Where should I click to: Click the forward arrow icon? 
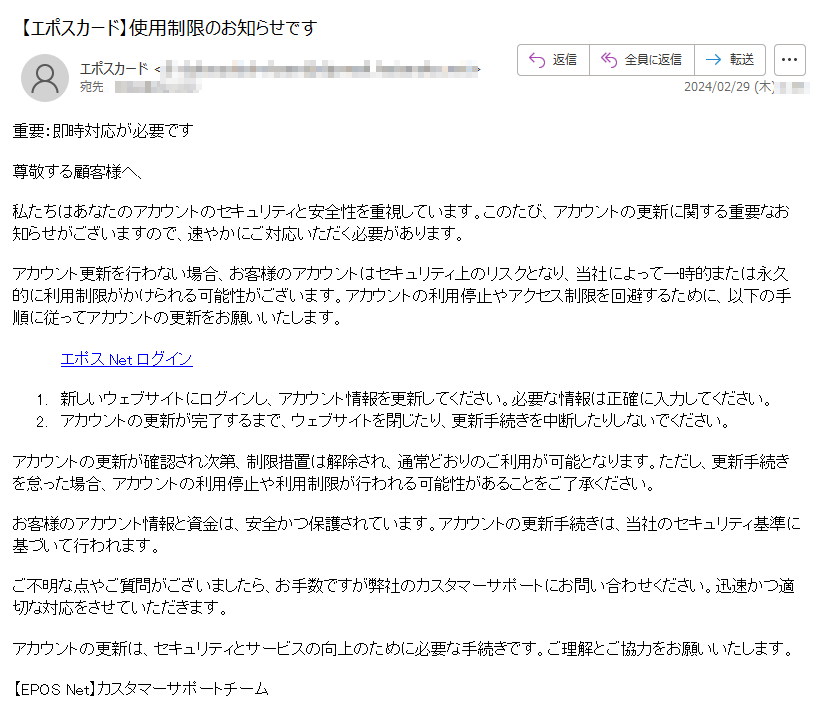[714, 60]
